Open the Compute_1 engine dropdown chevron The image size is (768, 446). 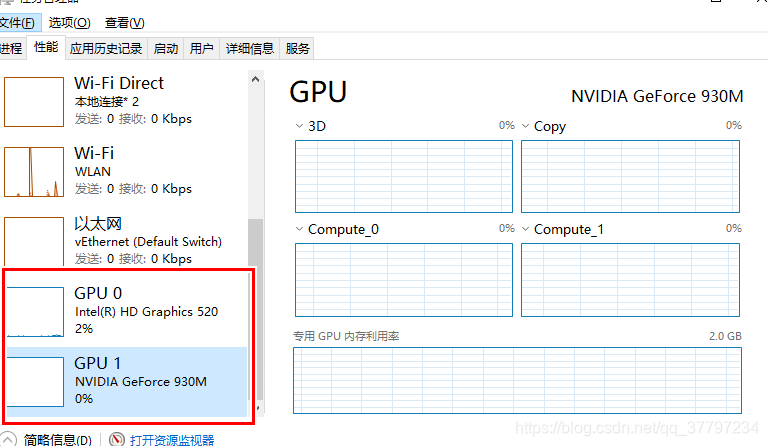click(x=526, y=229)
